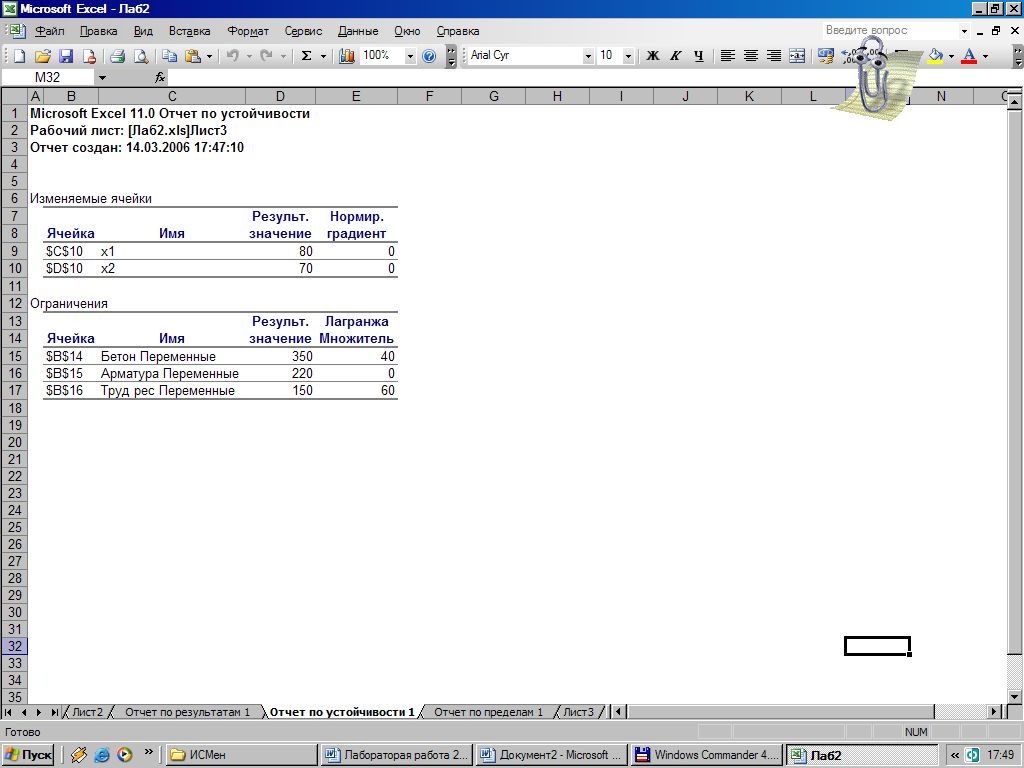Toggle align left

click(x=728, y=56)
